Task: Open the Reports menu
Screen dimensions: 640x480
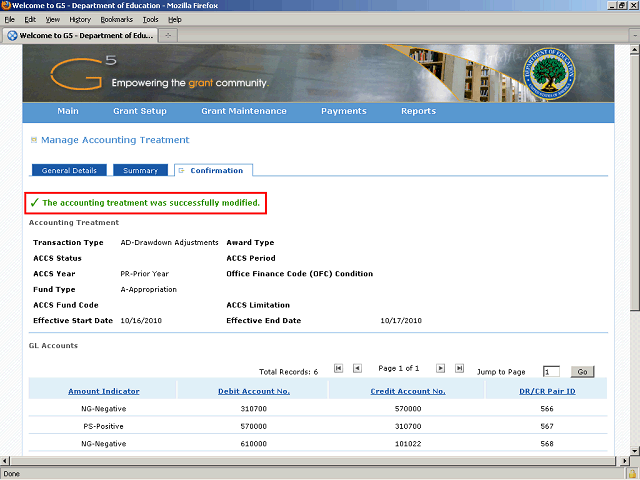Action: click(418, 111)
